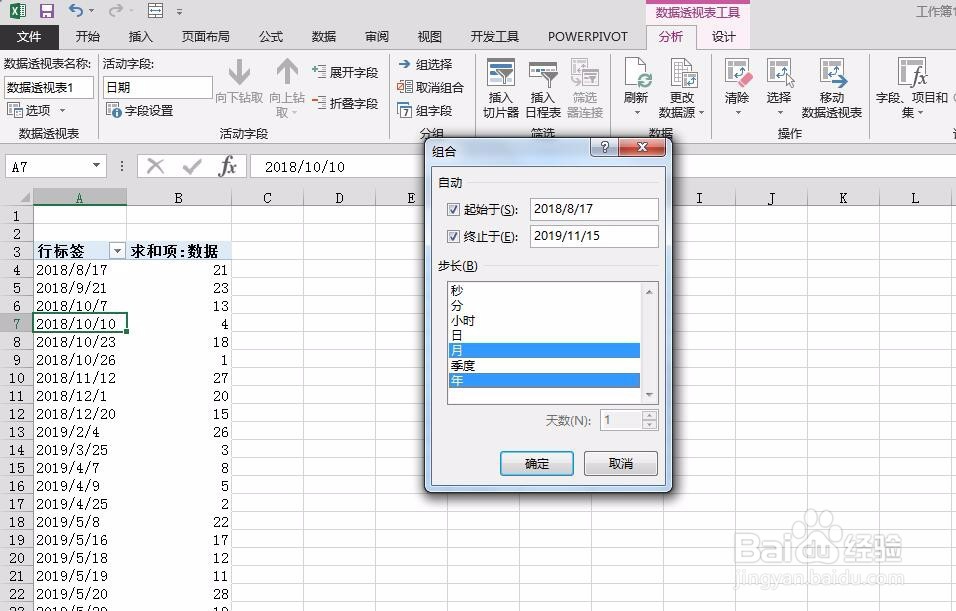Click the 天数 value input field
Viewport: 956px width, 611px height.
(x=622, y=421)
